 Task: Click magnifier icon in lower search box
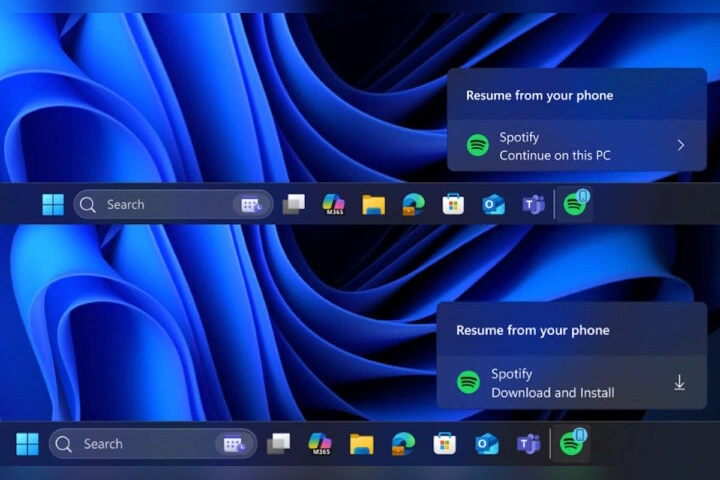click(63, 444)
